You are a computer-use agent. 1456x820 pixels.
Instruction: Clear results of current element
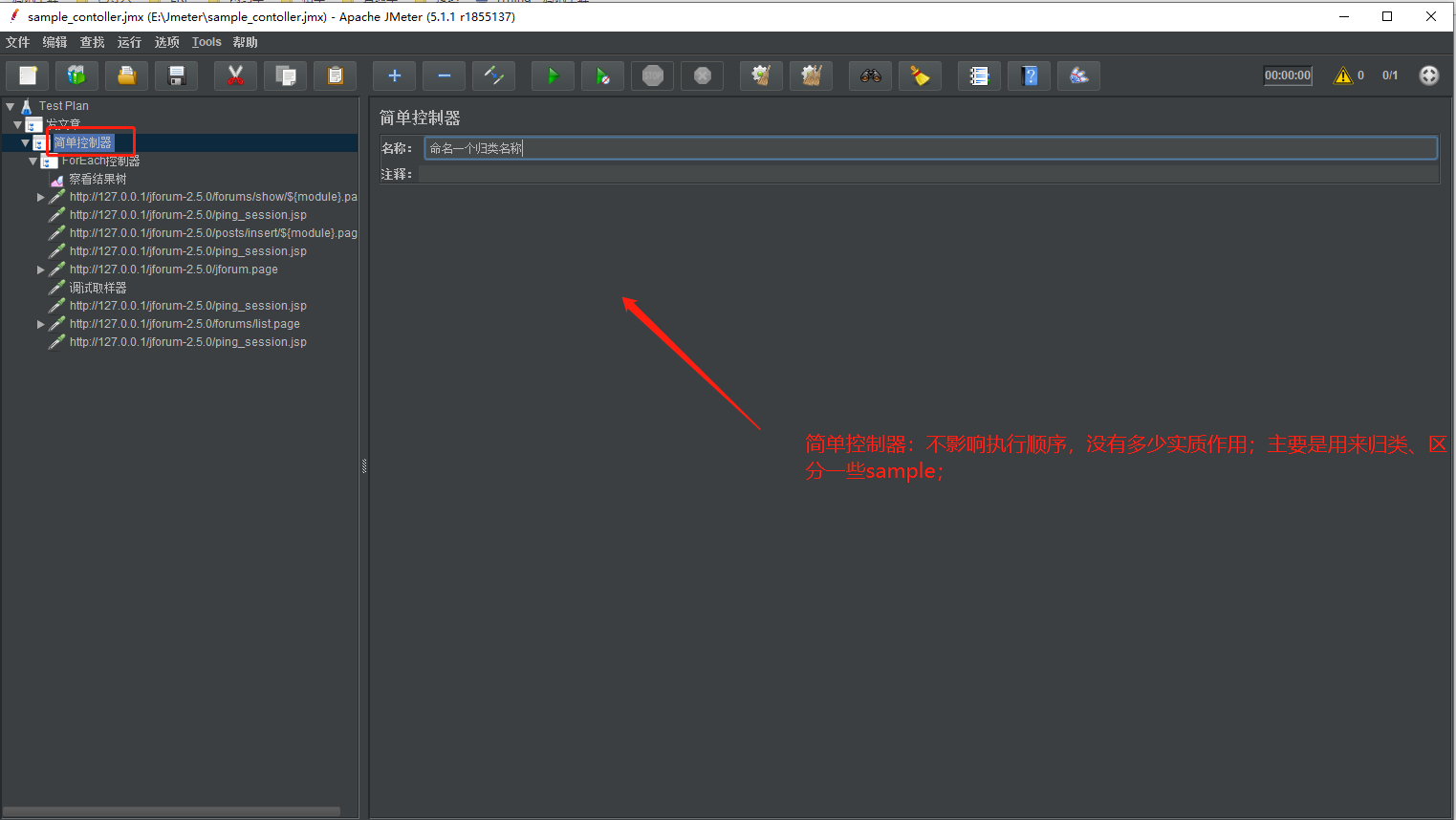click(x=761, y=76)
